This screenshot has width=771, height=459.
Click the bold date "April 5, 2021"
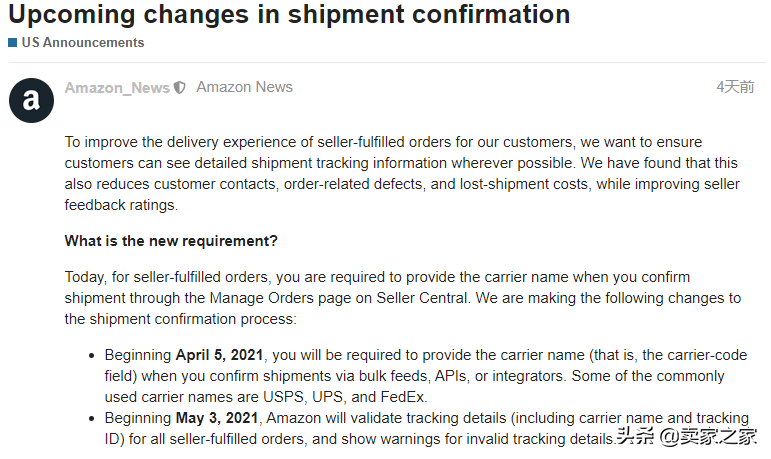click(x=219, y=355)
